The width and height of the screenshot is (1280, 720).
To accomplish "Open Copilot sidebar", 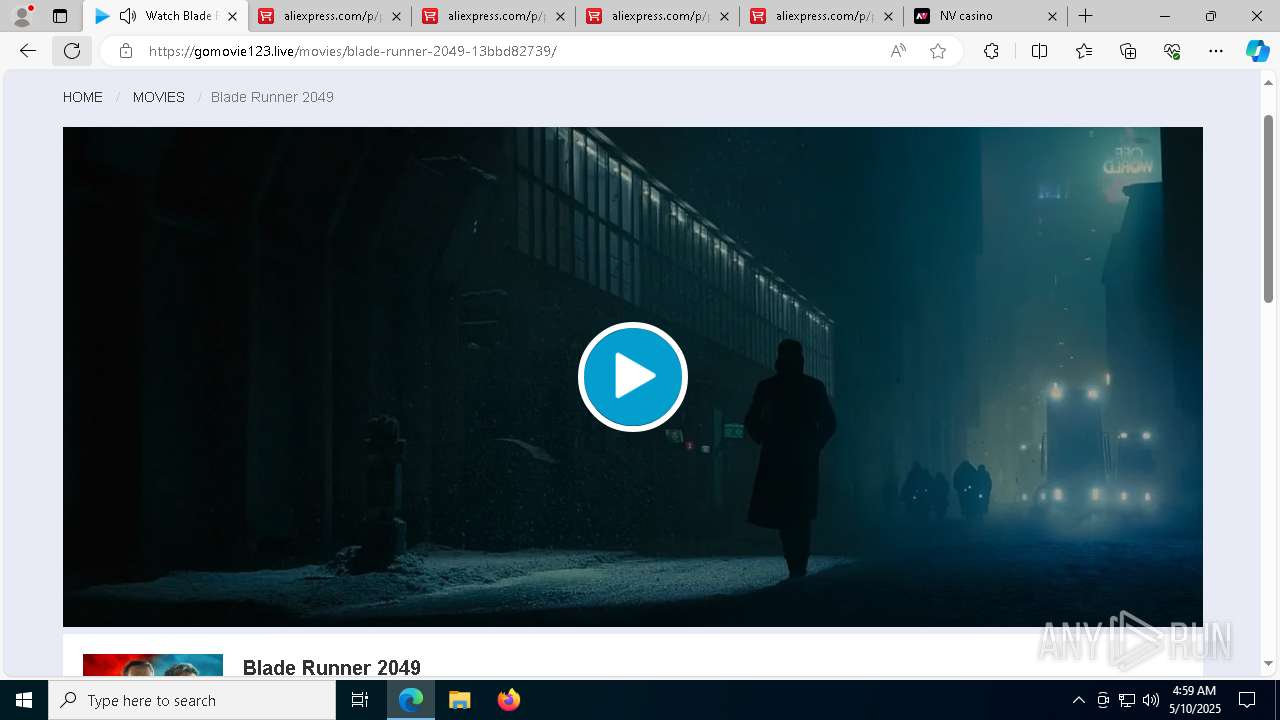I will pos(1257,51).
